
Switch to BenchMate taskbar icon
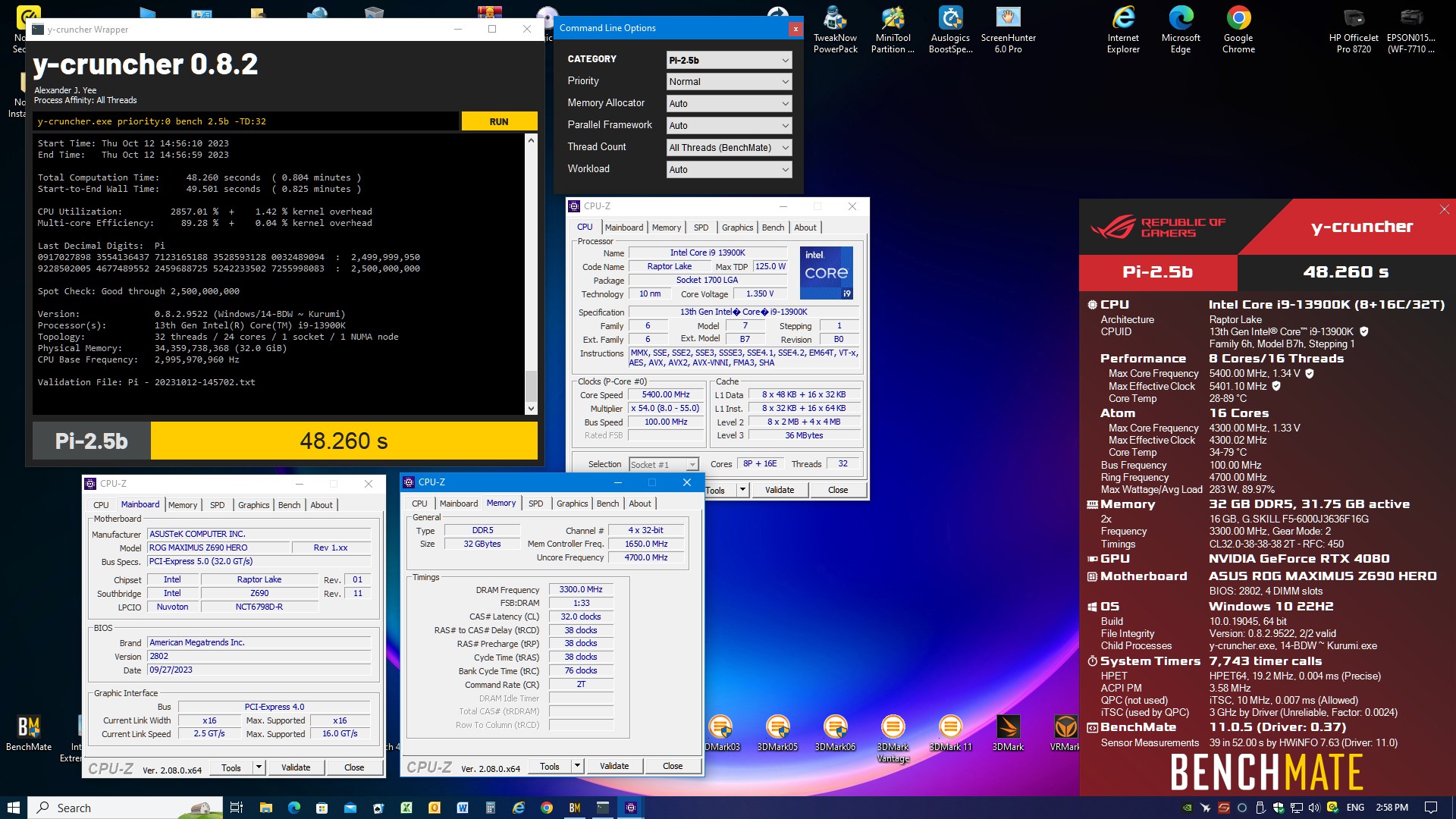click(574, 808)
